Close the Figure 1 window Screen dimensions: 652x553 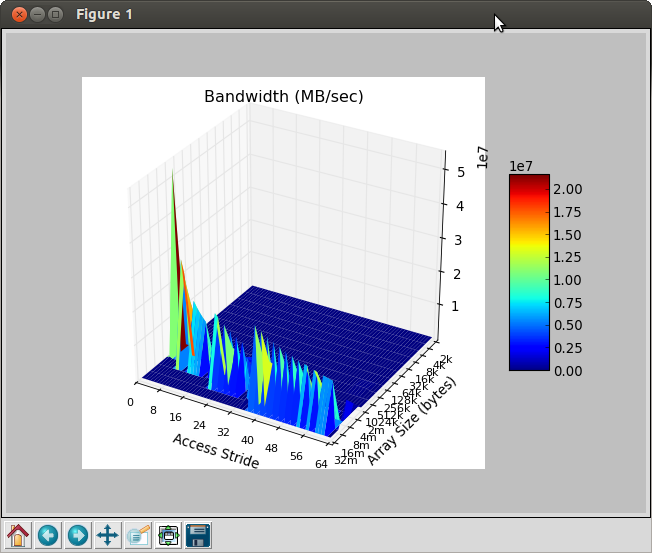[x=19, y=14]
